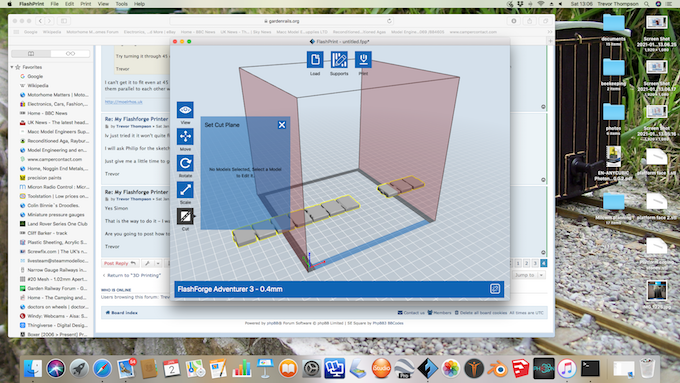Go to forum page 3
Viewport: 680px width, 383px height.
[535, 263]
